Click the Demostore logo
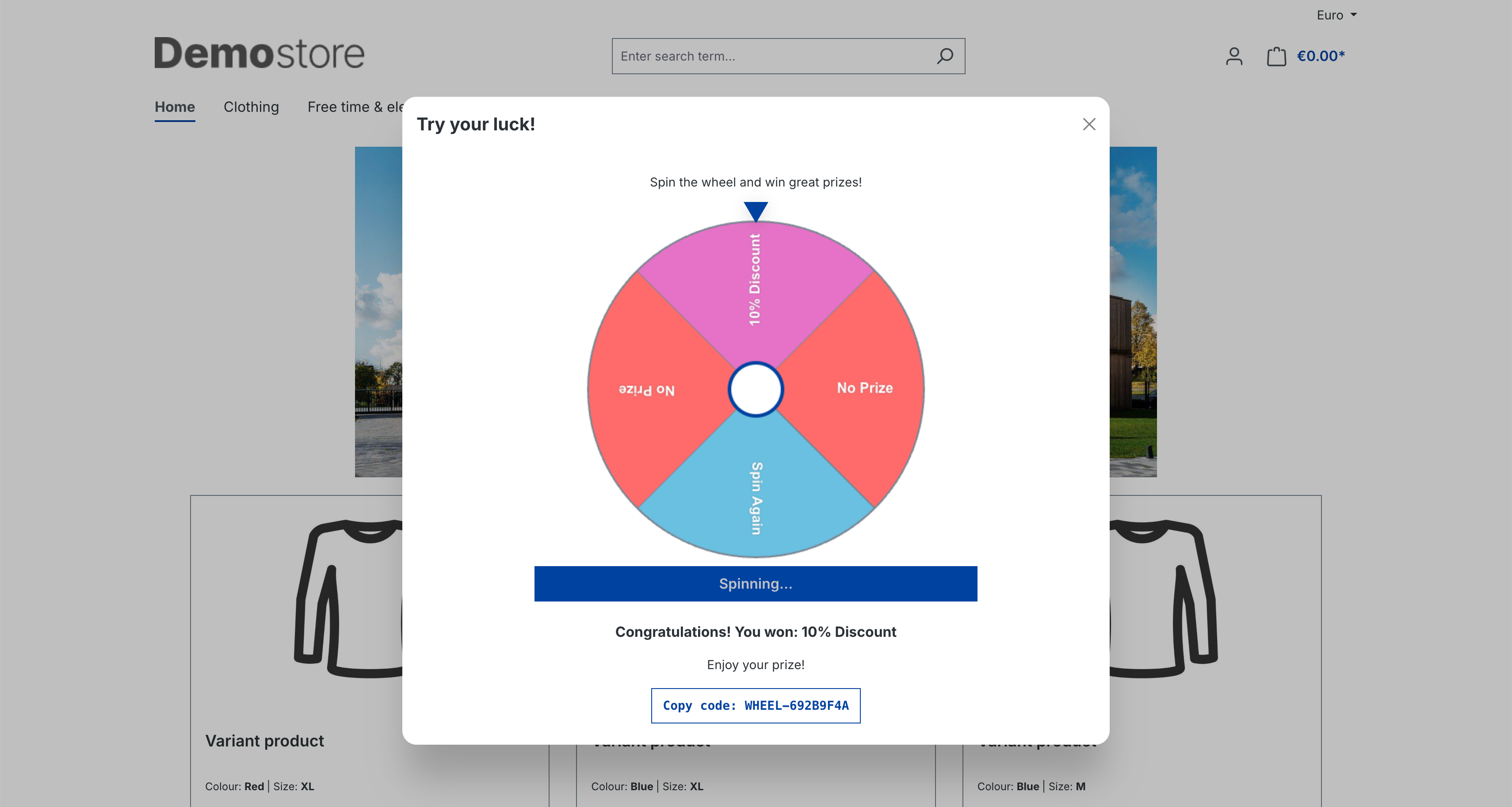This screenshot has width=1512, height=807. tap(259, 53)
